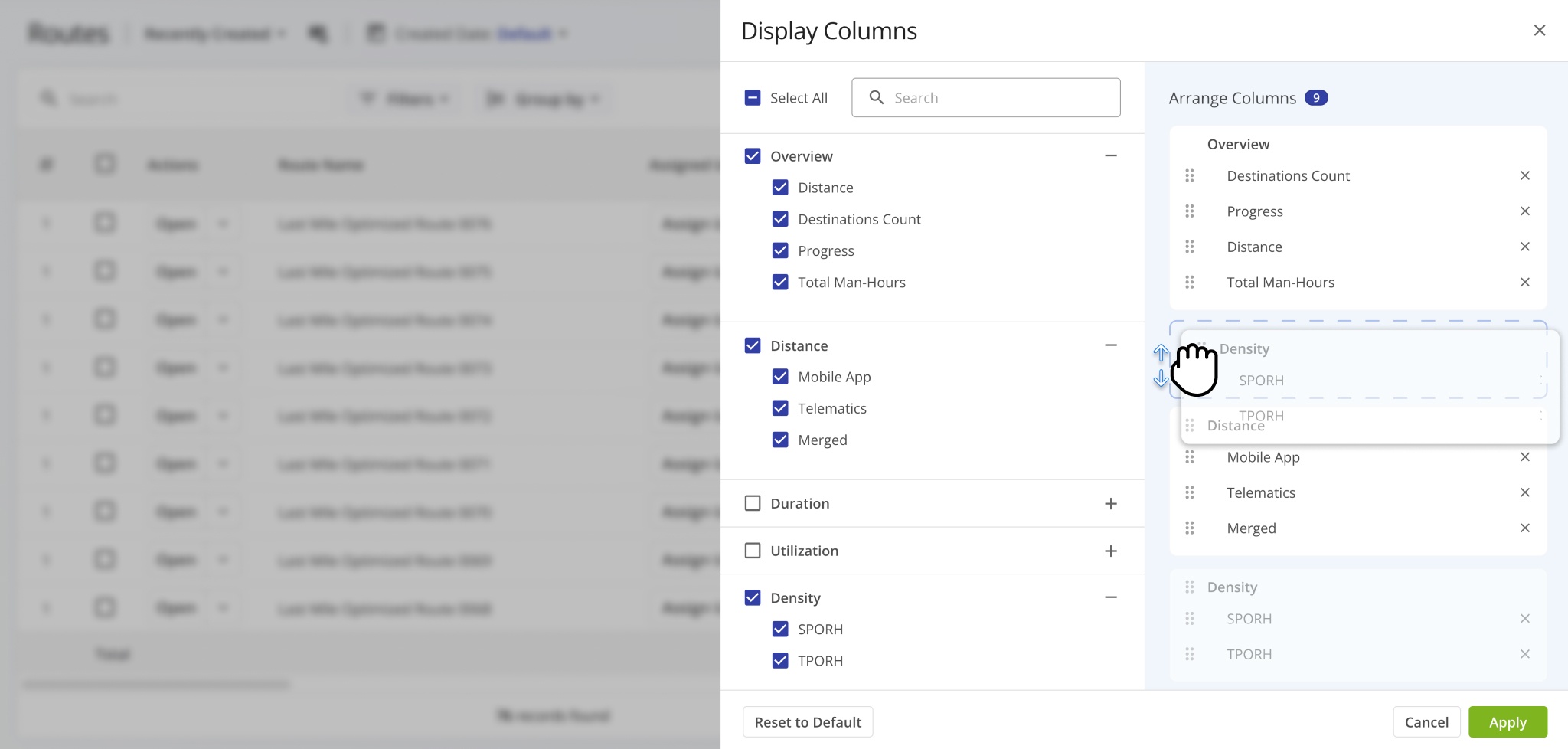Close the Display Columns panel
The height and width of the screenshot is (749, 1568).
point(1540,30)
